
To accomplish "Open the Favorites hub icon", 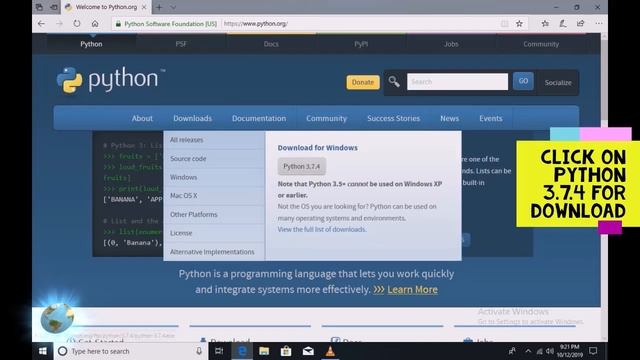I will coord(545,24).
